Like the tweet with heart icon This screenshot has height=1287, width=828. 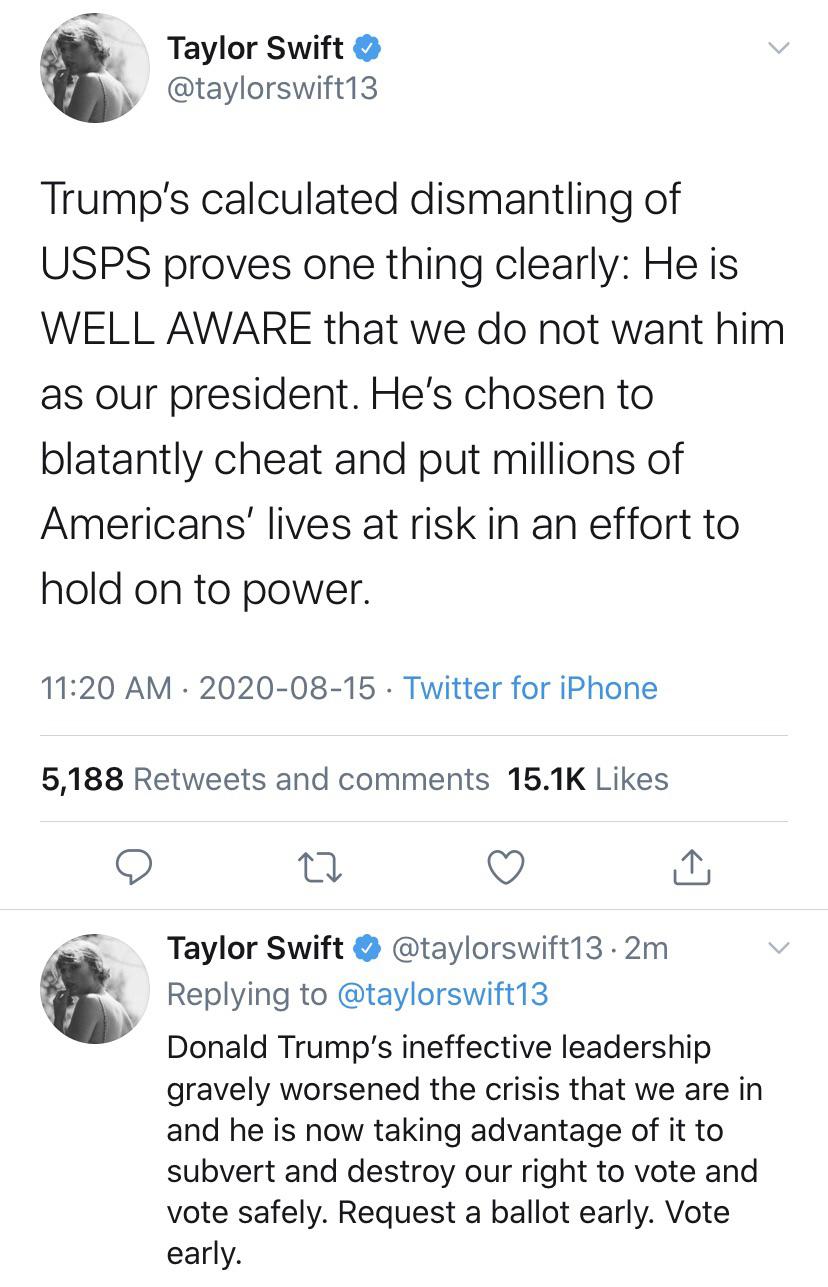point(506,867)
